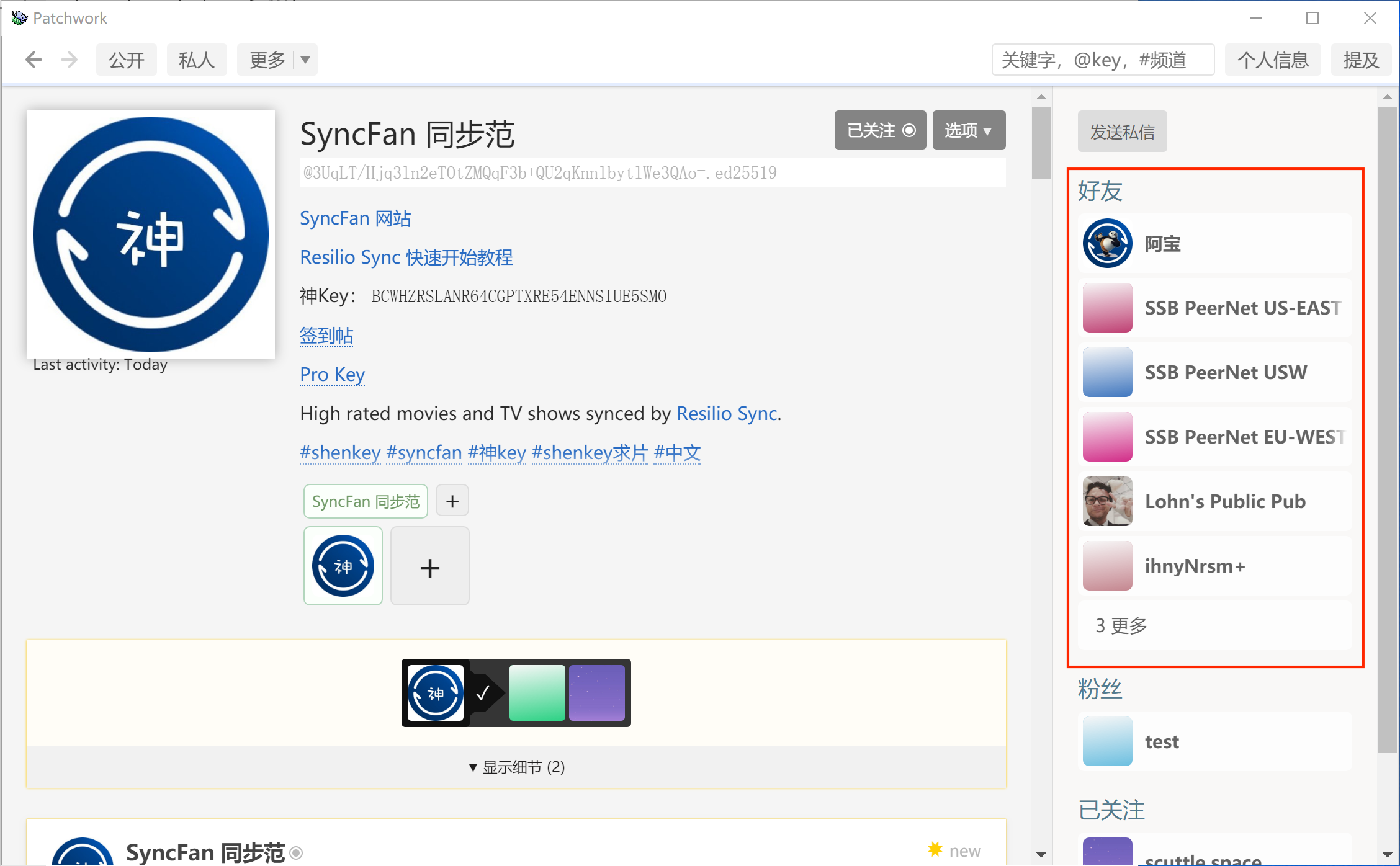Click the main feed scrollbar thumb
Viewport: 1400px width, 866px height.
click(1041, 143)
